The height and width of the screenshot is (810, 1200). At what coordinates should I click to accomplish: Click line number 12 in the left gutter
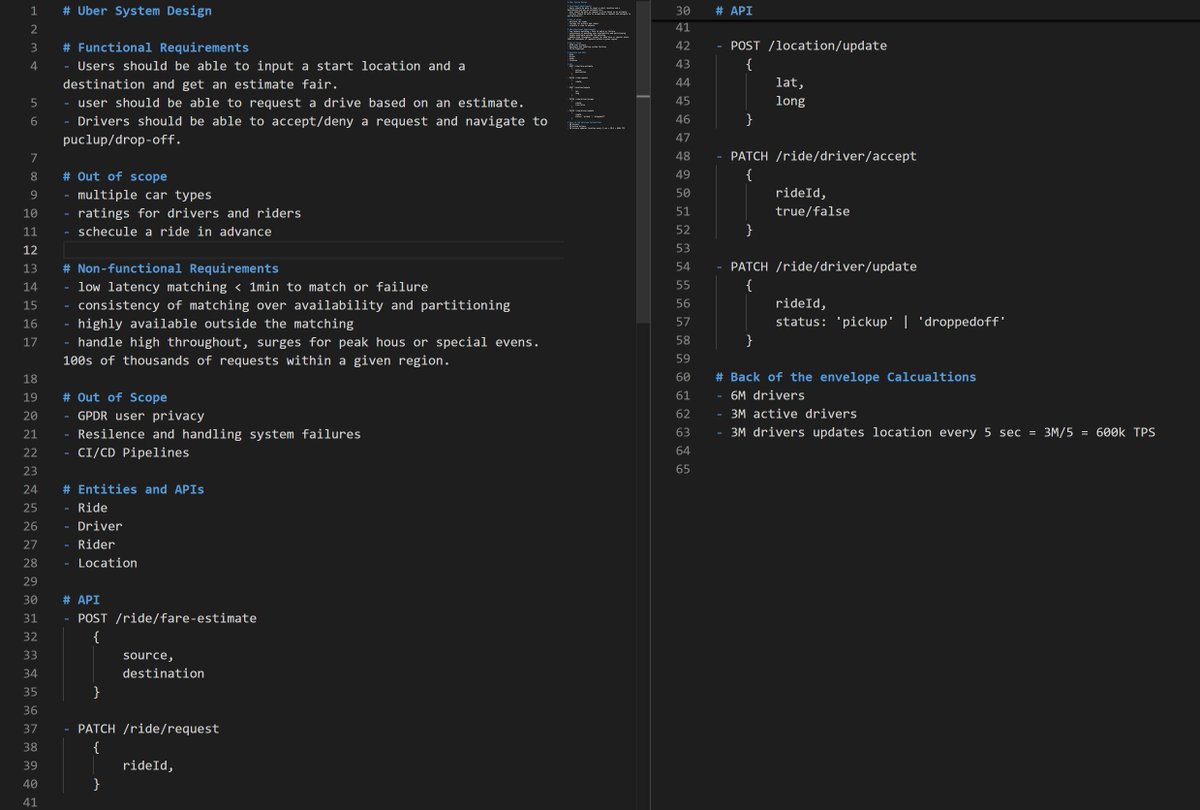coord(29,250)
